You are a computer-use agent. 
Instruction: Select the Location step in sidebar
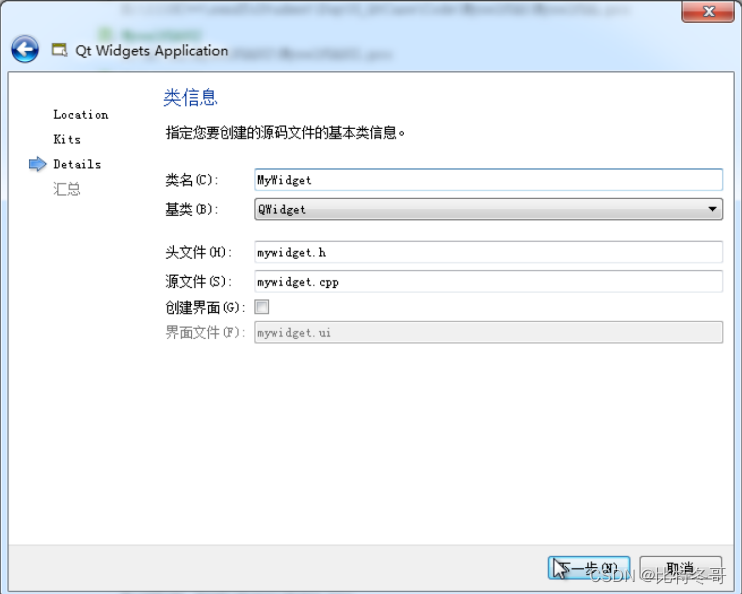(81, 115)
